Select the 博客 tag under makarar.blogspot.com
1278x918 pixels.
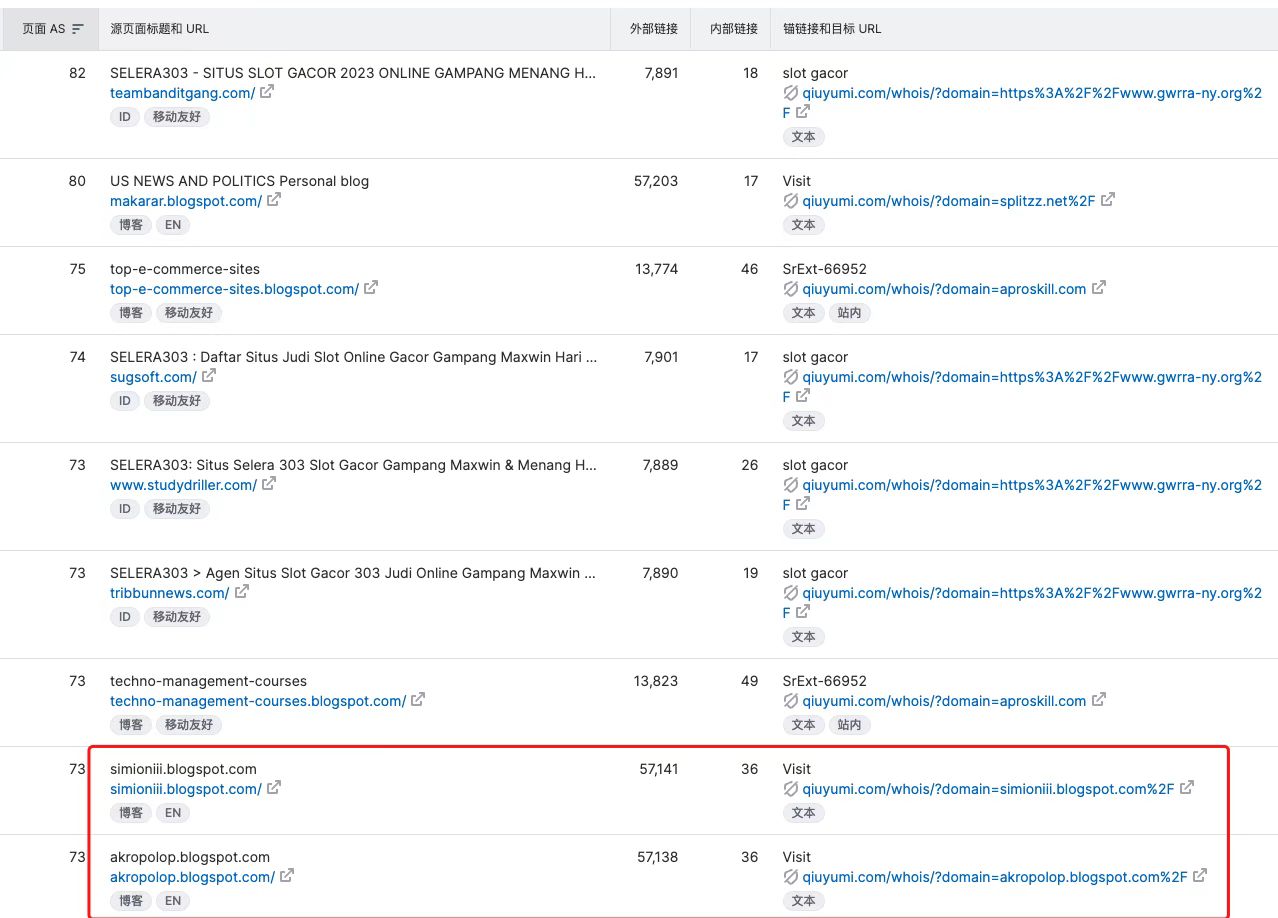[x=131, y=225]
